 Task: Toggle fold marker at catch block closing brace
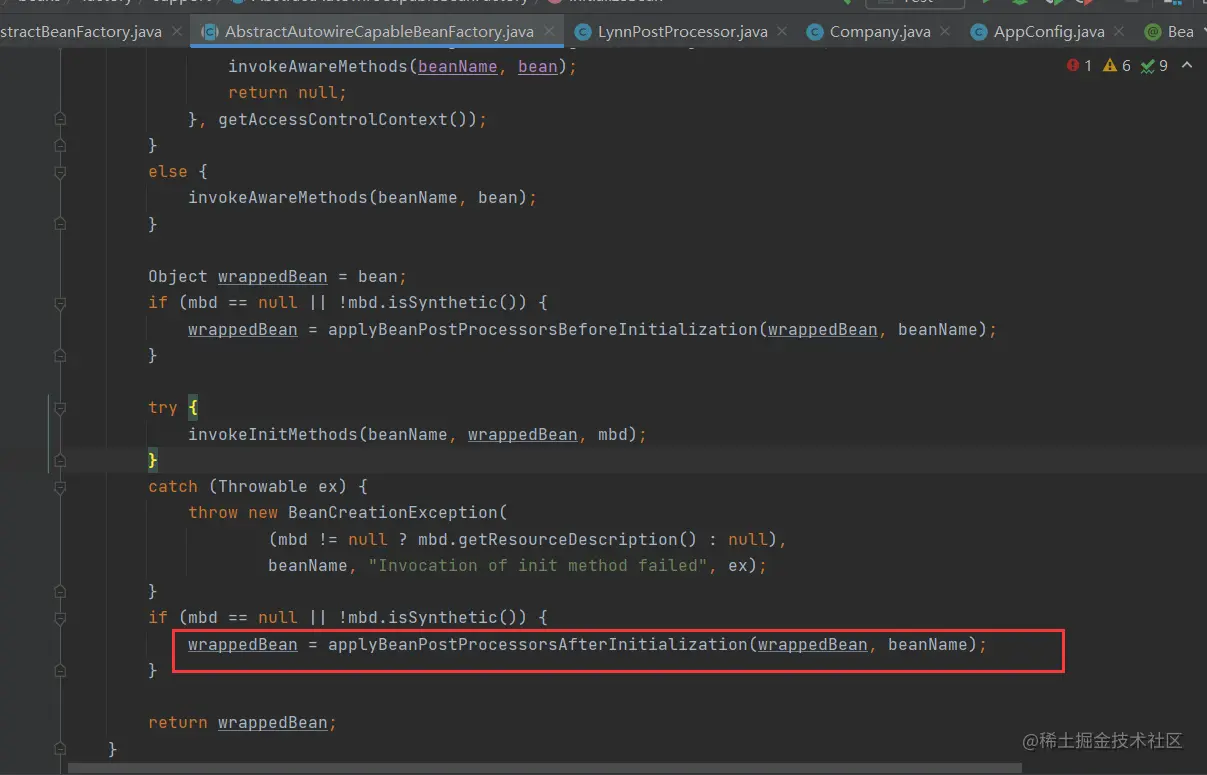coord(60,592)
